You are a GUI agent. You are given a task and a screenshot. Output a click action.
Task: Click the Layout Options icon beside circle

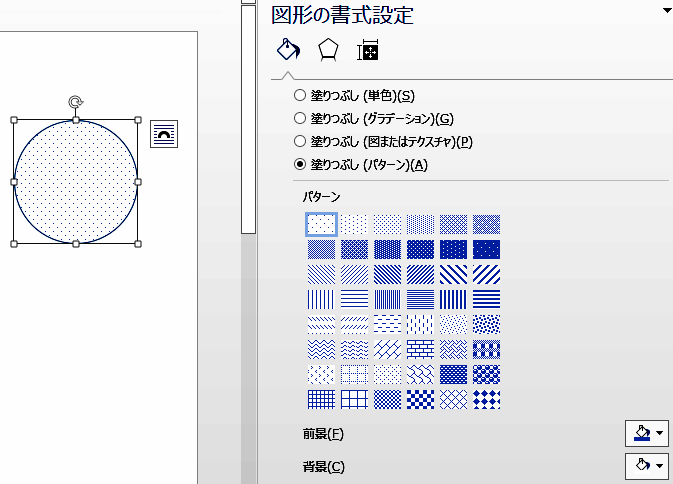163,134
